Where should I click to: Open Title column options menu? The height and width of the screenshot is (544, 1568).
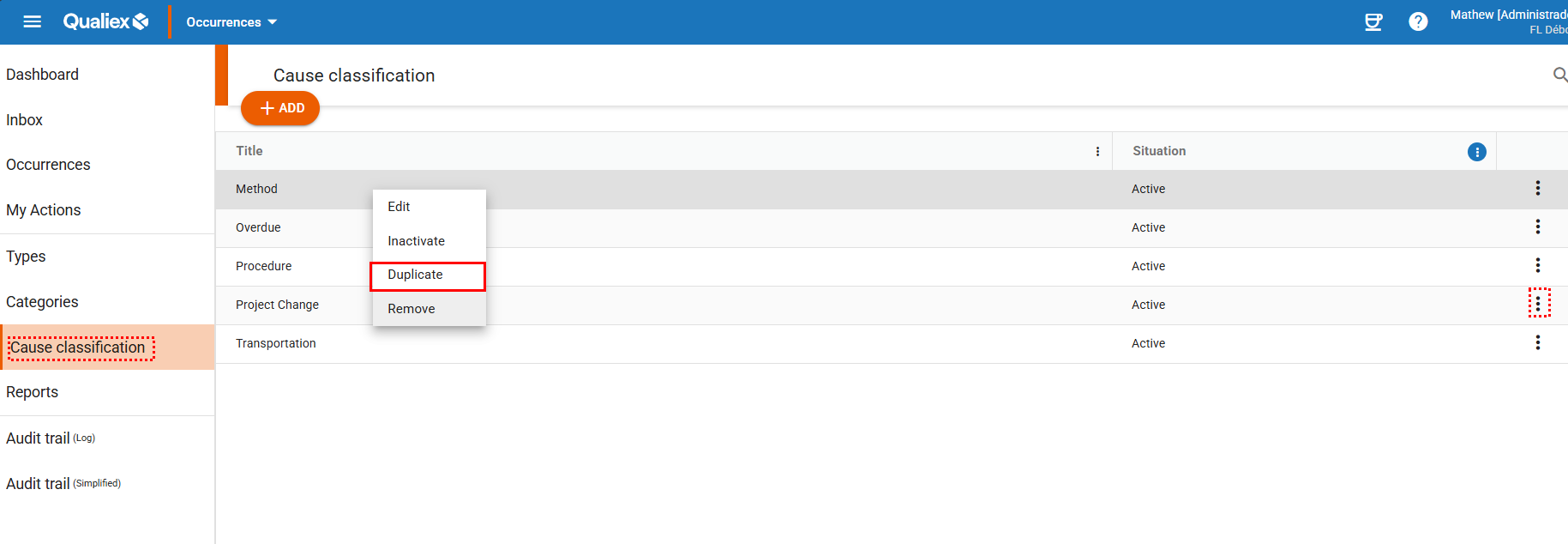(1097, 152)
